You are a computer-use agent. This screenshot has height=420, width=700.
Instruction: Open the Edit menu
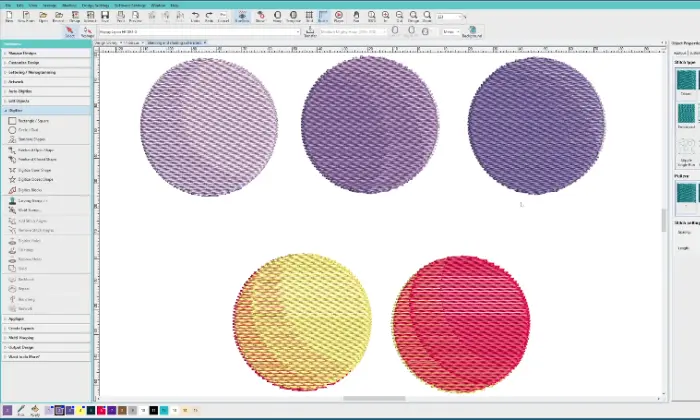tap(20, 5)
